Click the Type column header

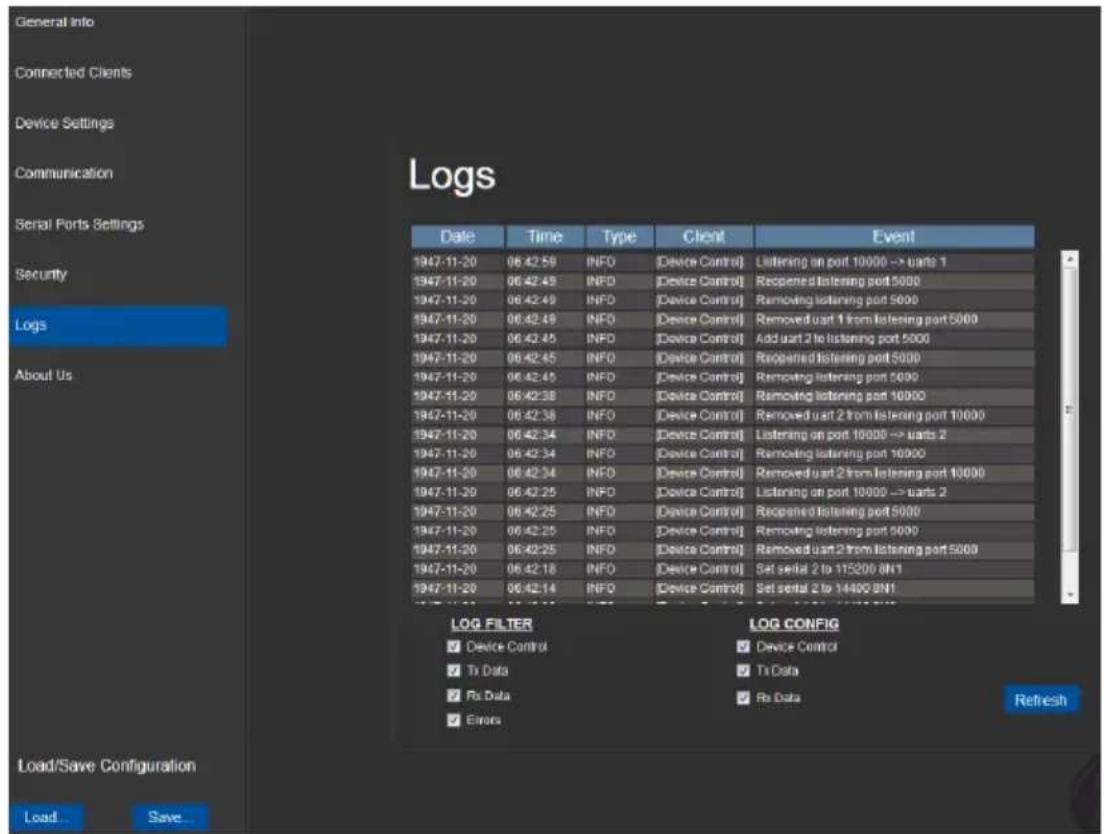pos(620,236)
